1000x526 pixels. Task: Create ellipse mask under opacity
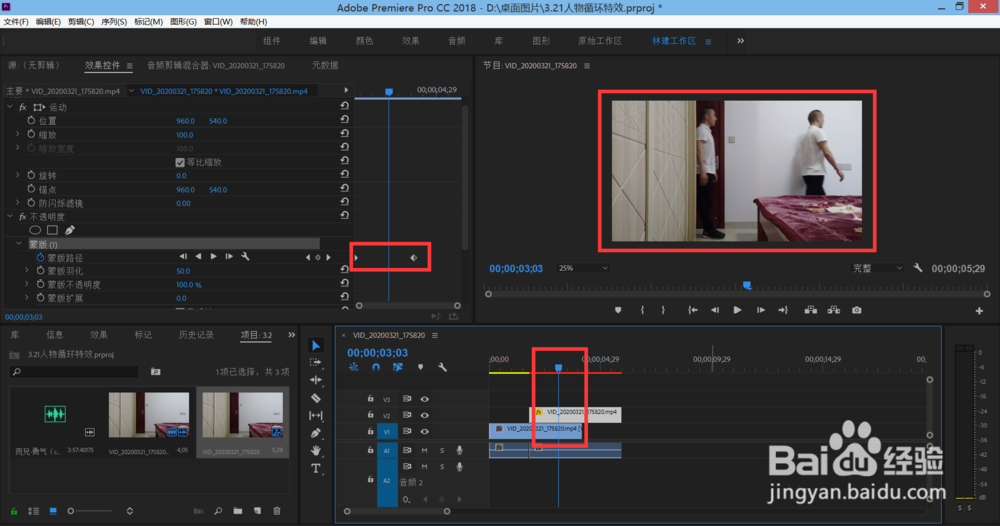pyautogui.click(x=35, y=230)
